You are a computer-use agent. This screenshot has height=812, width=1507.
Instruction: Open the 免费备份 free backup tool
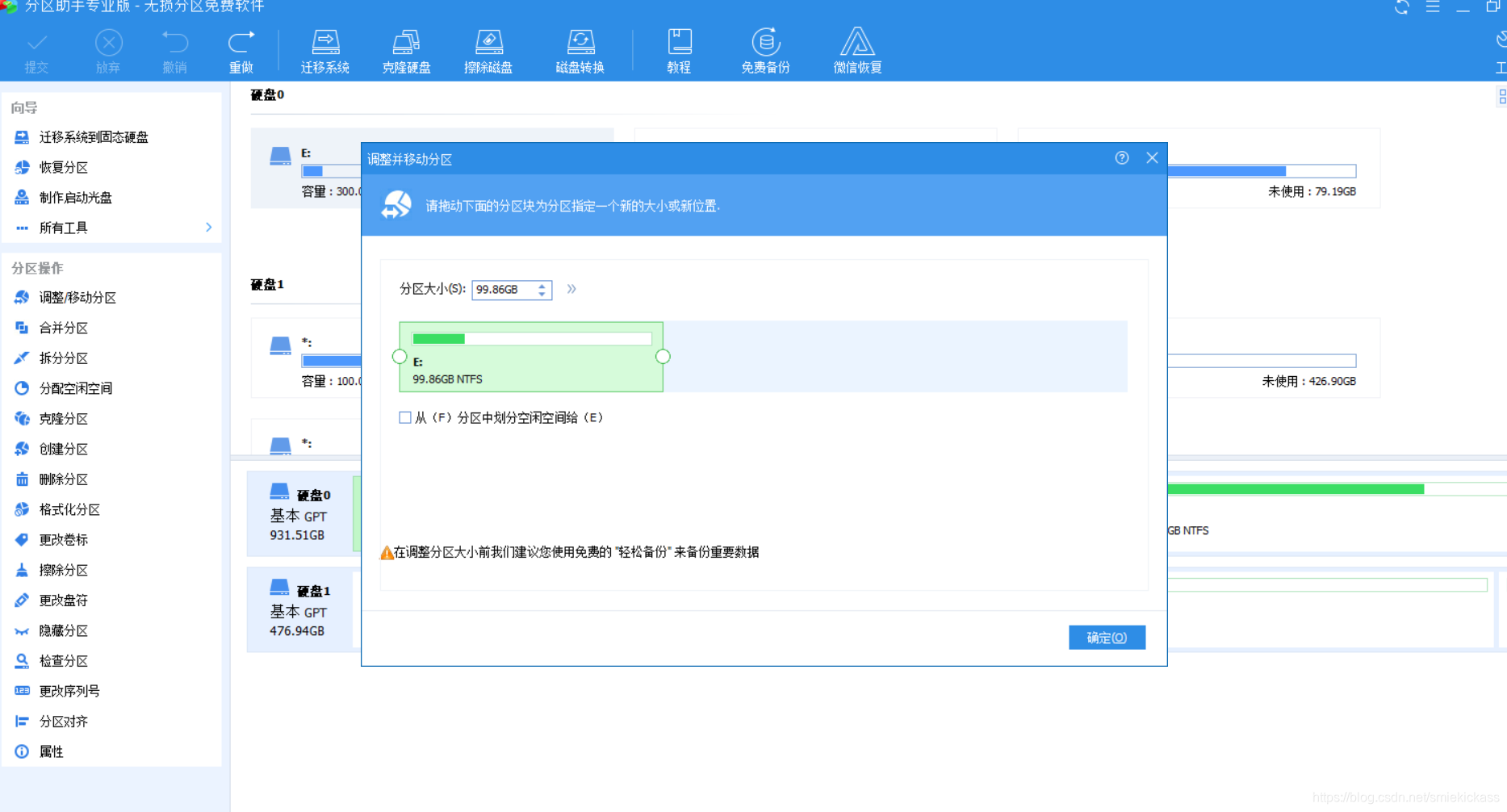point(766,52)
